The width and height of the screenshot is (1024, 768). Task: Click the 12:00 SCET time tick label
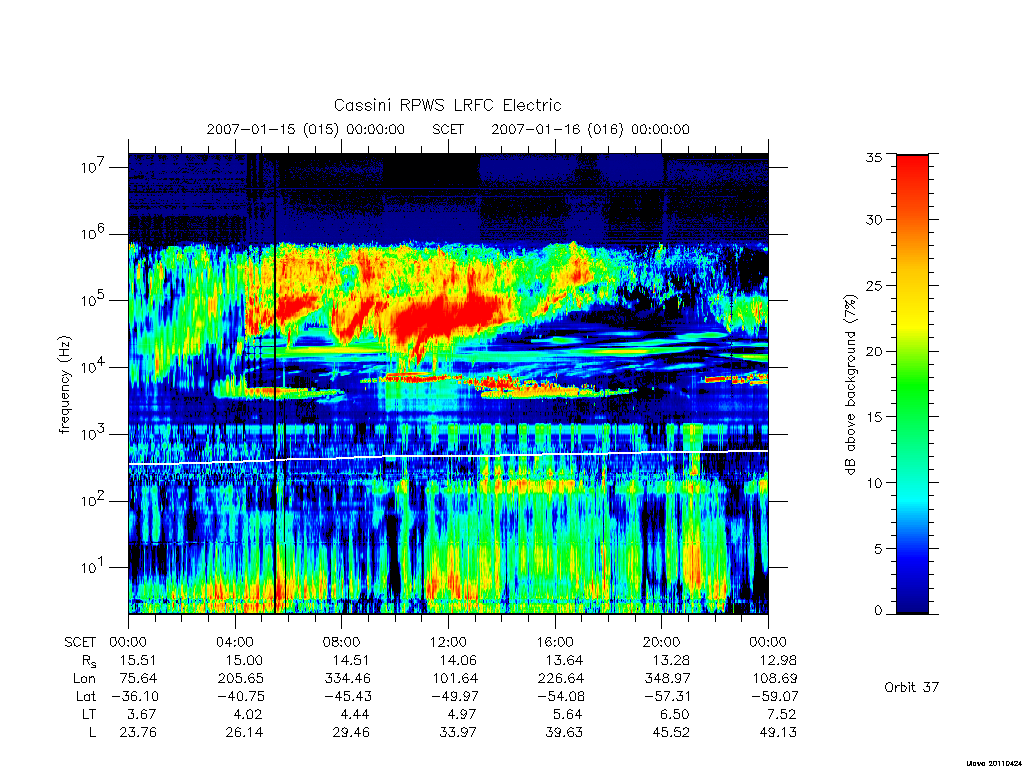click(448, 642)
